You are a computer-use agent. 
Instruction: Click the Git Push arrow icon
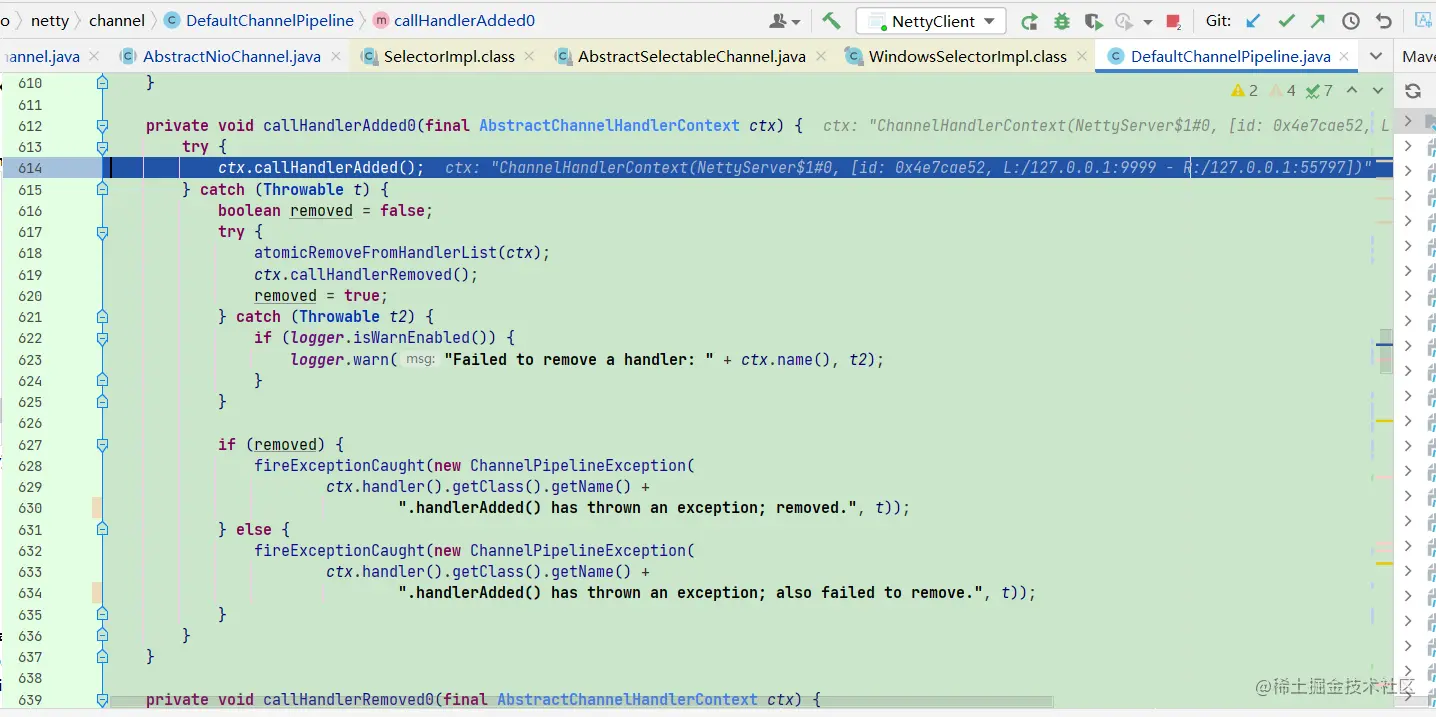point(1318,21)
